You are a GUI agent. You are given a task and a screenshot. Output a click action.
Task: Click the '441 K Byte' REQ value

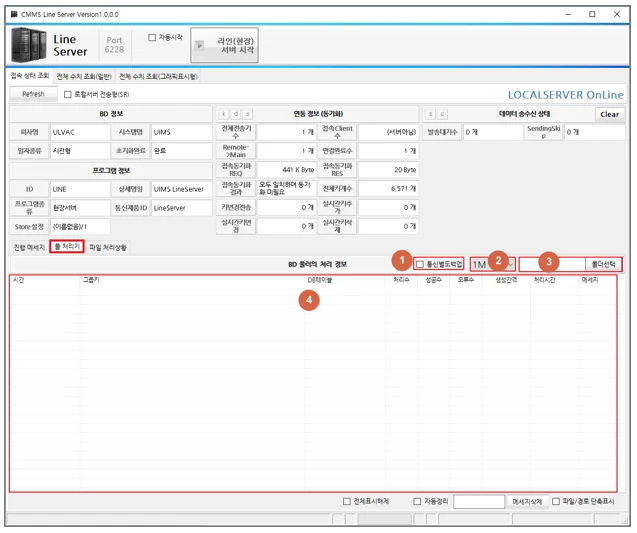pos(286,170)
